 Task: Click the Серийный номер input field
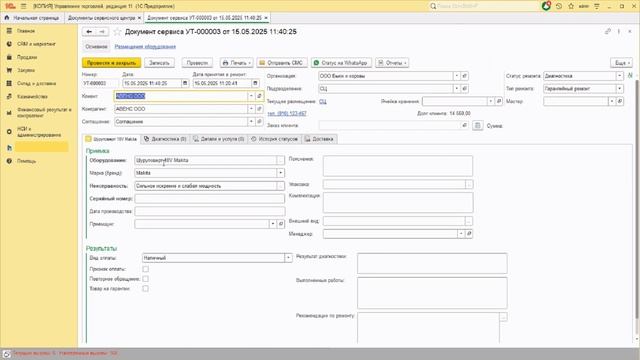[210, 199]
